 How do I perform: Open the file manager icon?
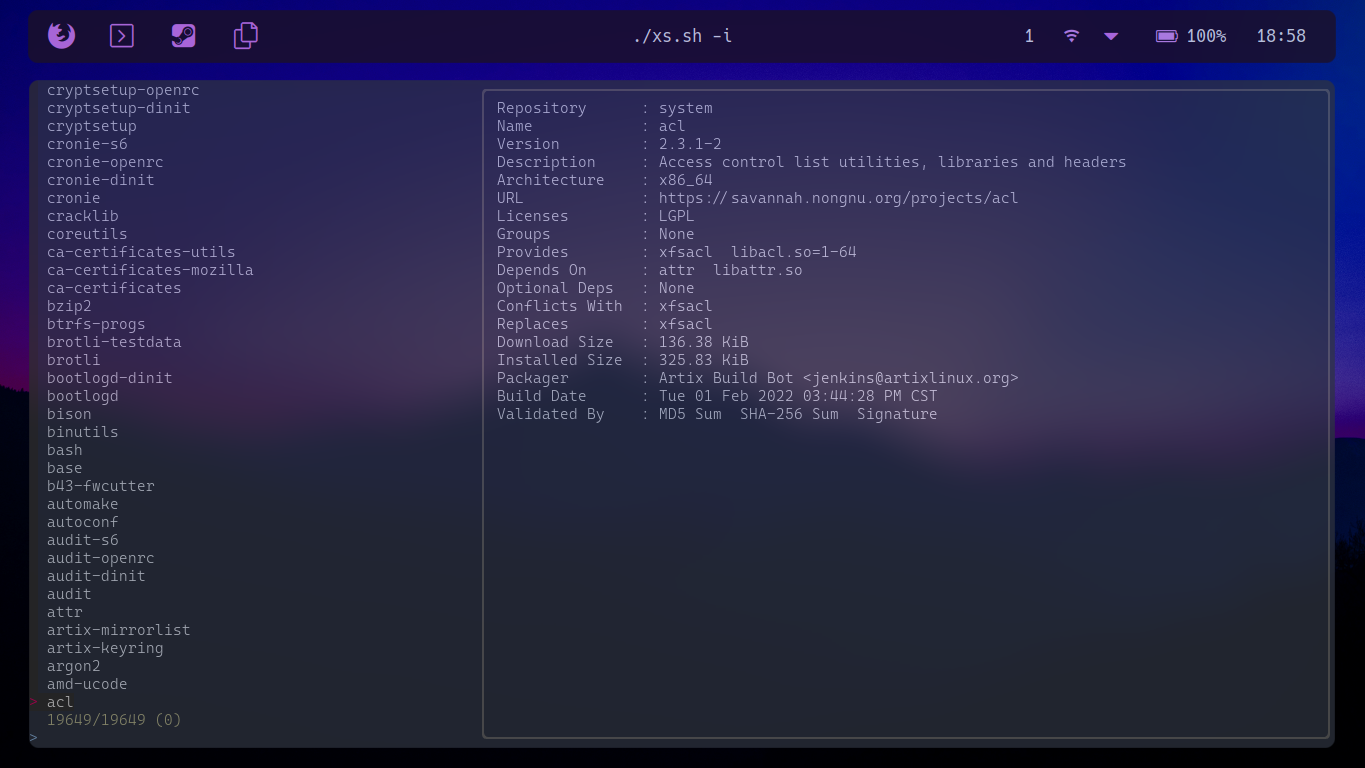click(x=244, y=35)
